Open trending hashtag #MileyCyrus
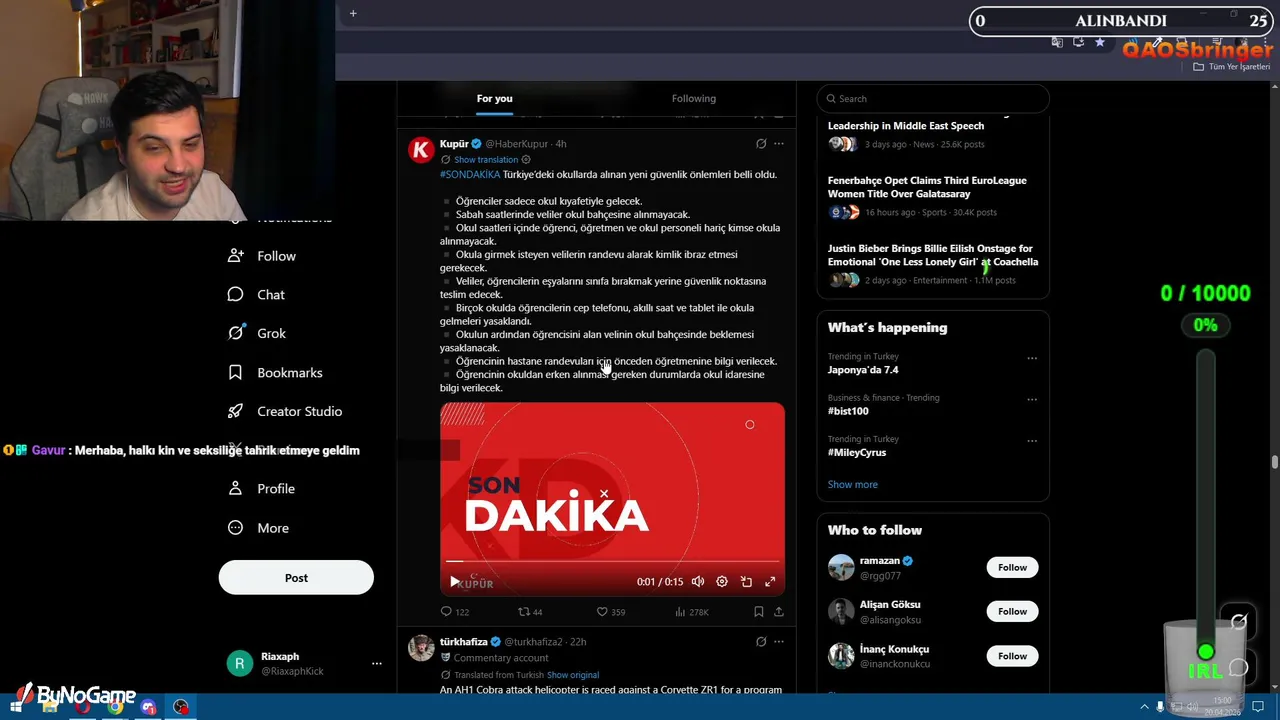The image size is (1280, 720). pos(857,452)
